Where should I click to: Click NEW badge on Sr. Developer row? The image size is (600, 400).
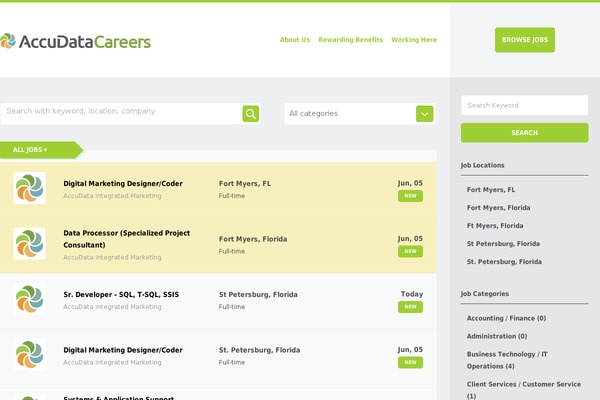410,307
